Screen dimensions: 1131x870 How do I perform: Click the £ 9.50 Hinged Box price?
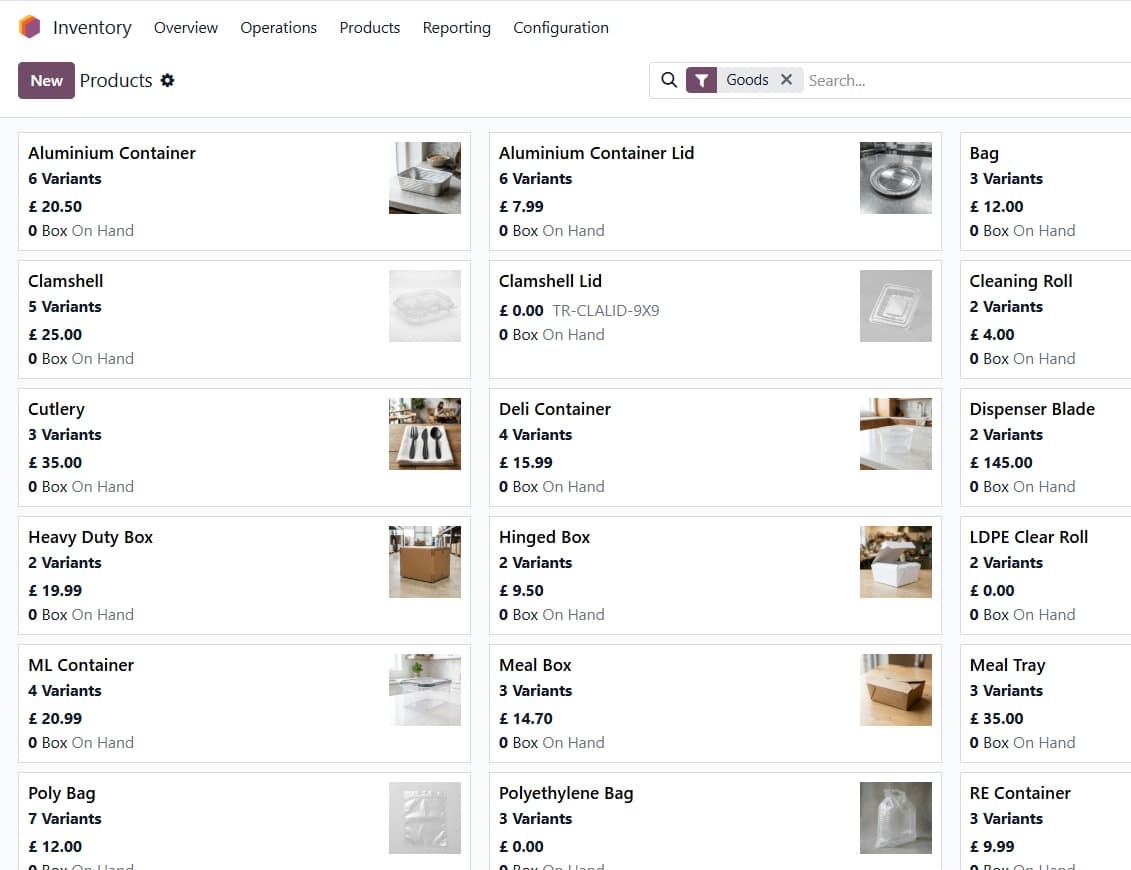click(x=521, y=590)
